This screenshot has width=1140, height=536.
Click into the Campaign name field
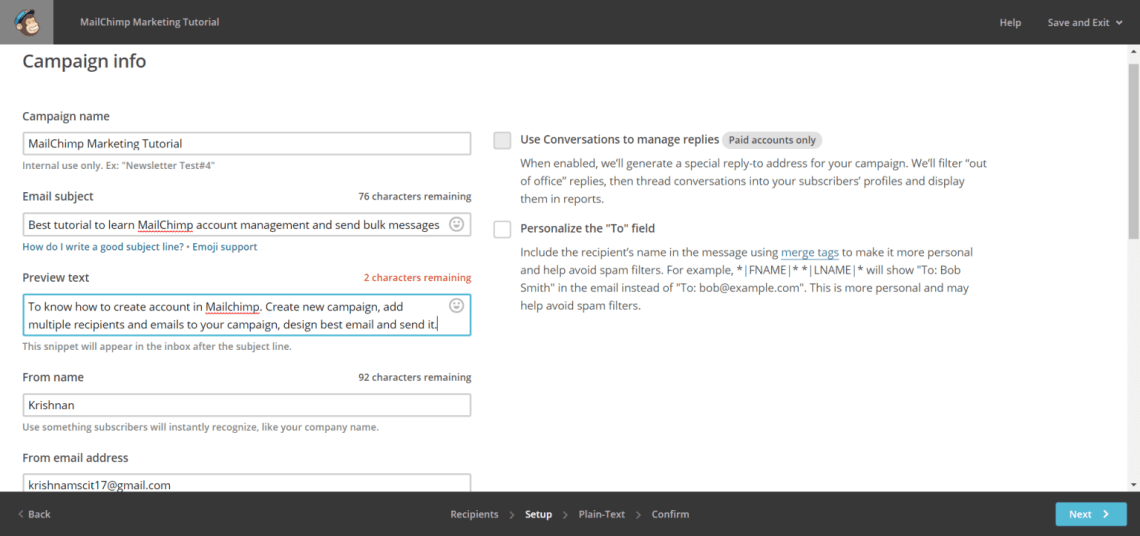coord(246,143)
